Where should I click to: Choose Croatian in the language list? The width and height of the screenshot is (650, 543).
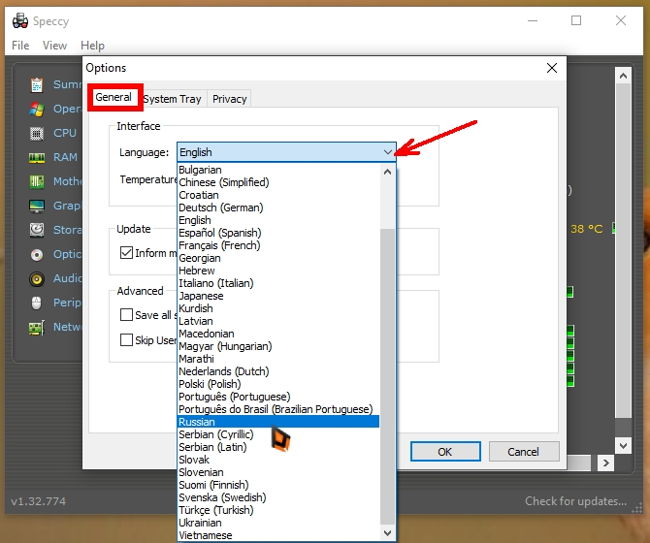278,195
